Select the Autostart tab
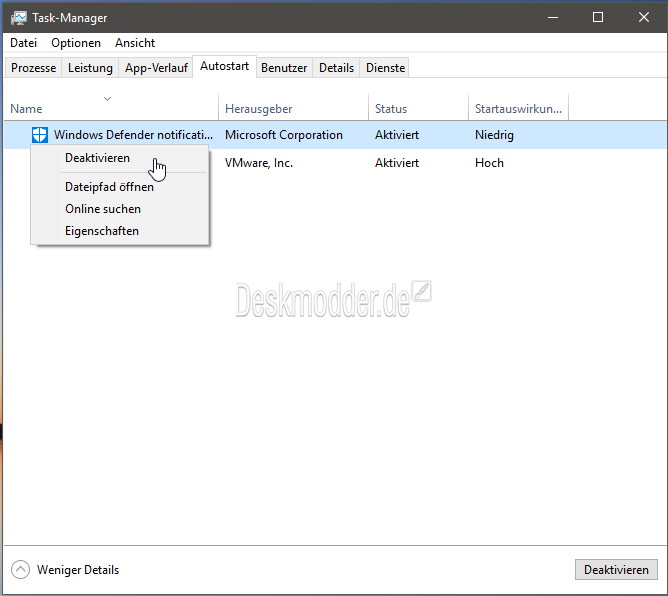 [225, 66]
